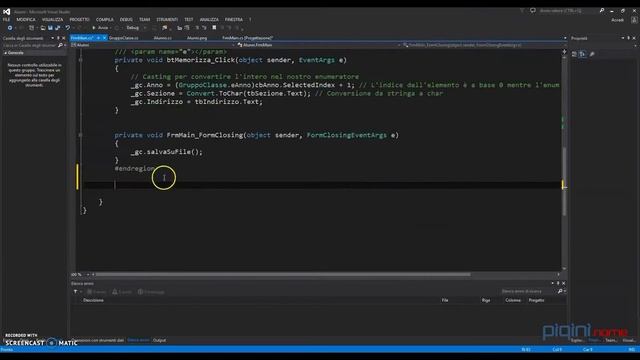640x360 pixels.
Task: Close the Elenco errori panel
Action: (x=564, y=283)
